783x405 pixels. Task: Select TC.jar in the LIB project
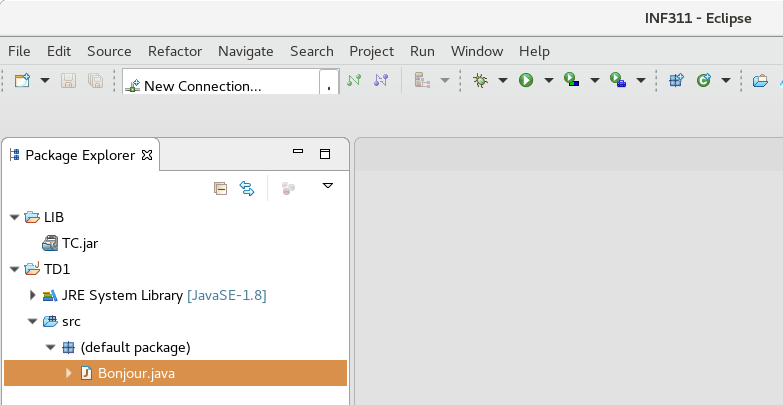79,243
